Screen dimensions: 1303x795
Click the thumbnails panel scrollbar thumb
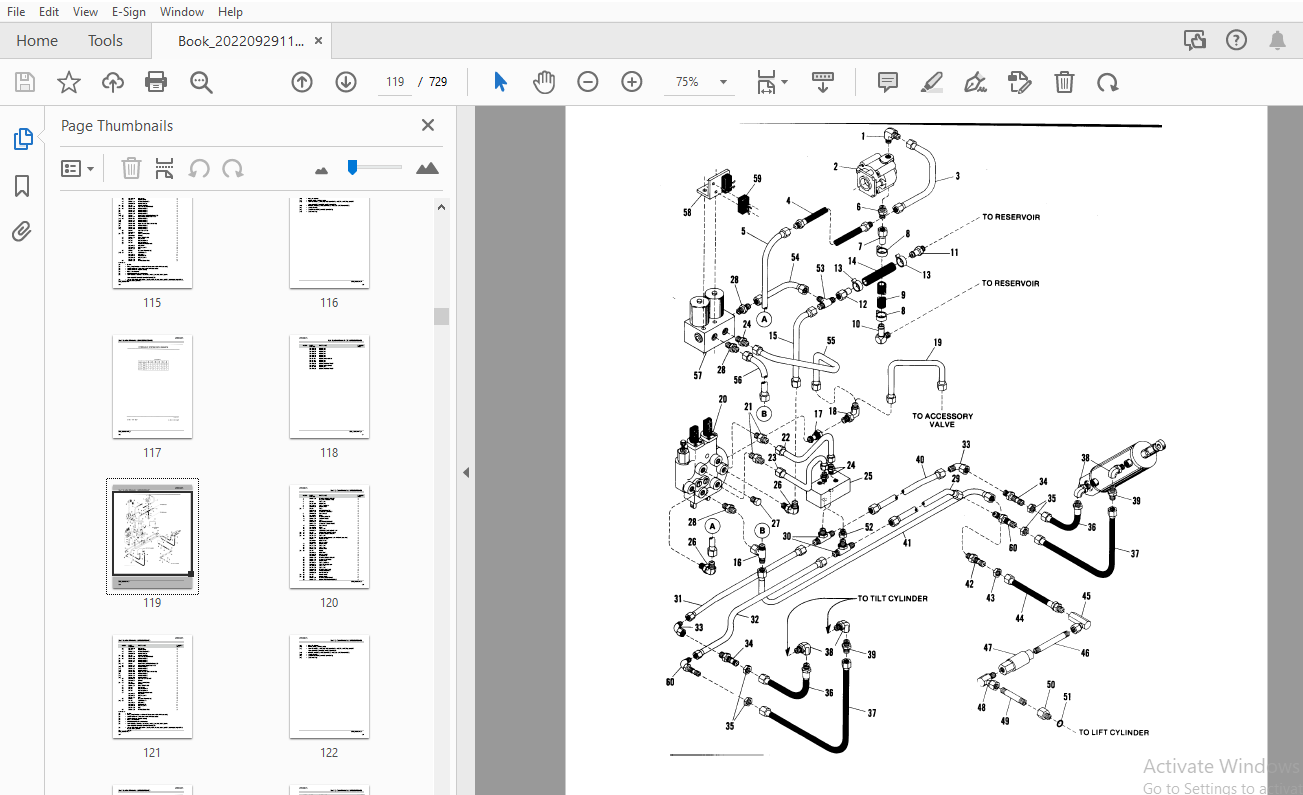pyautogui.click(x=441, y=316)
